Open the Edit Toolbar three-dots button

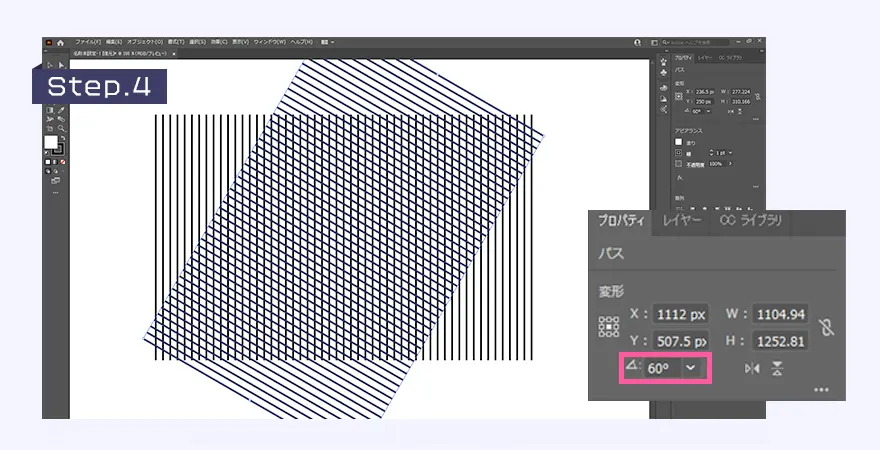click(x=55, y=192)
